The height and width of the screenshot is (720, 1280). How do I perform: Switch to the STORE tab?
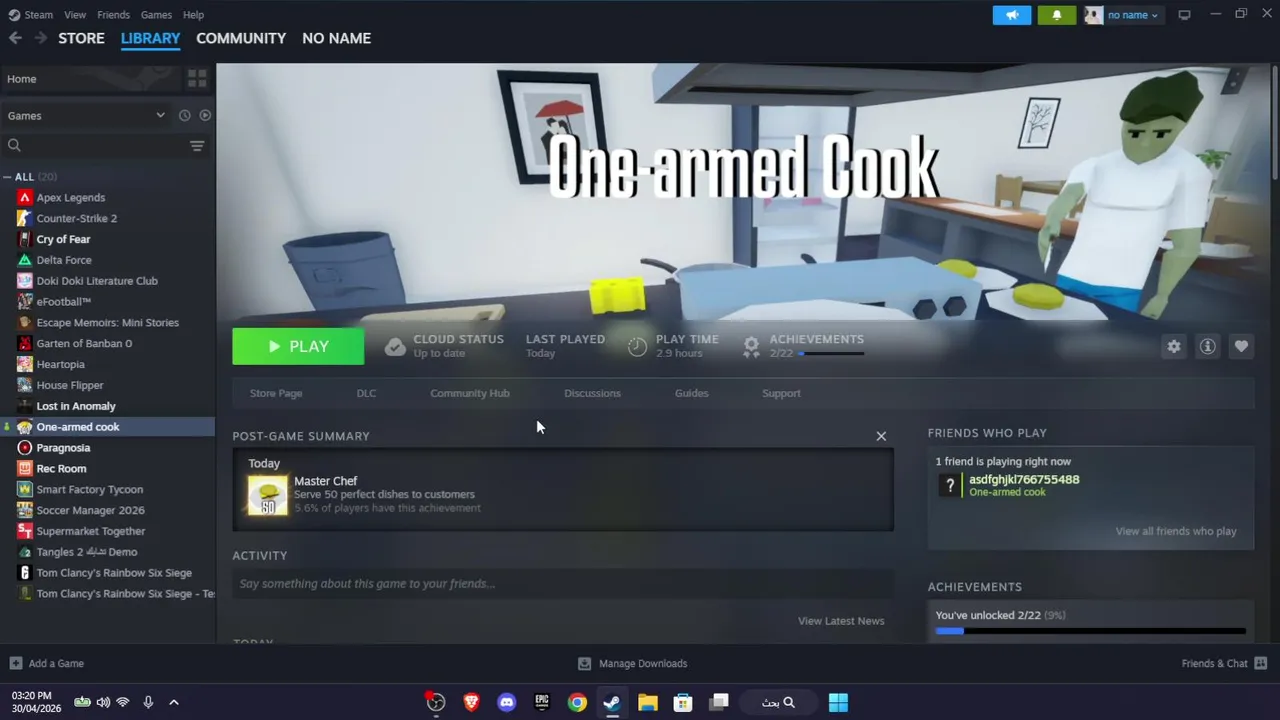click(81, 38)
